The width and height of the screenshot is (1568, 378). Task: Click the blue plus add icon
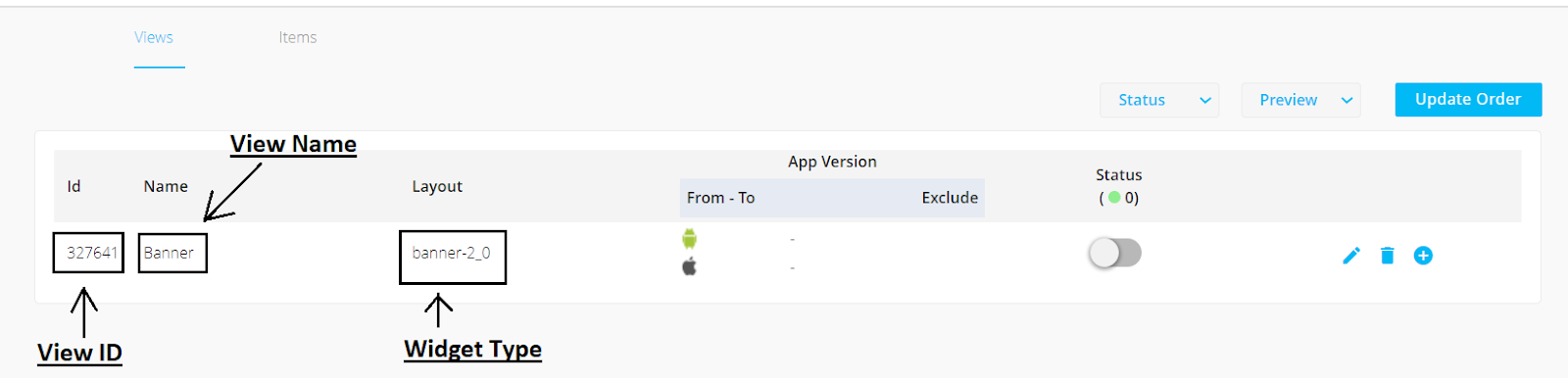(1423, 256)
